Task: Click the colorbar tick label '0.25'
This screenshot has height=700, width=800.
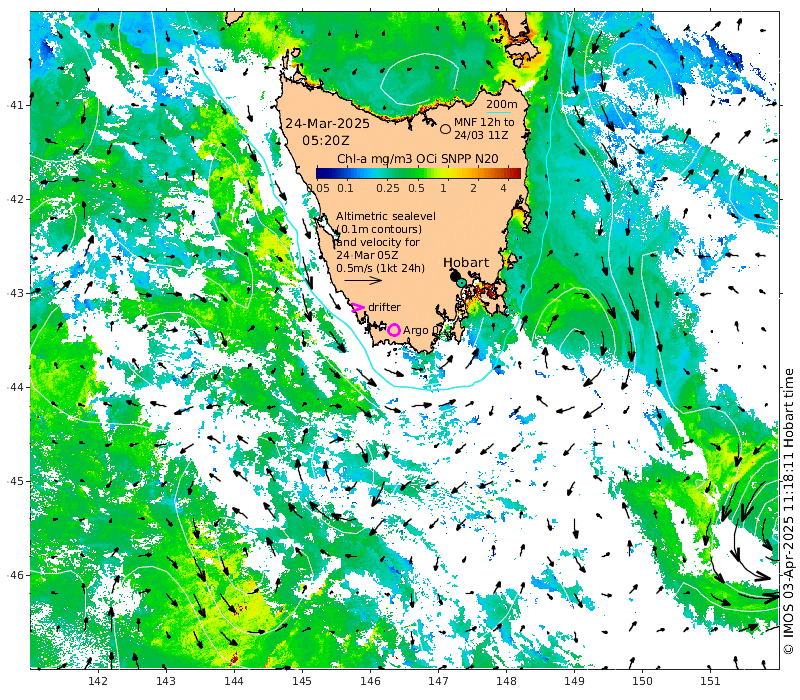Action: click(x=388, y=188)
